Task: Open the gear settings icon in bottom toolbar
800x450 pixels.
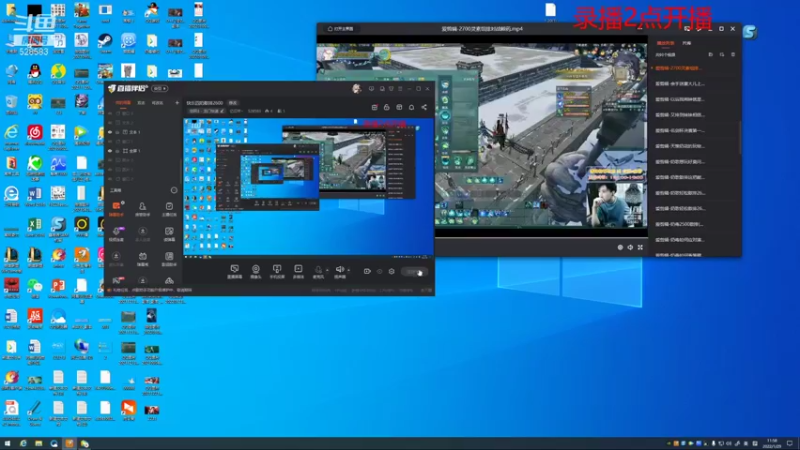Action: (391, 271)
